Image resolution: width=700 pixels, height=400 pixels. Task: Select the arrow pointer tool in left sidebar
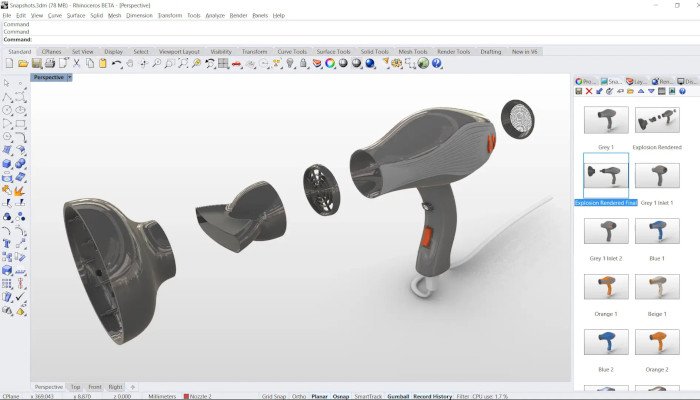tap(8, 84)
